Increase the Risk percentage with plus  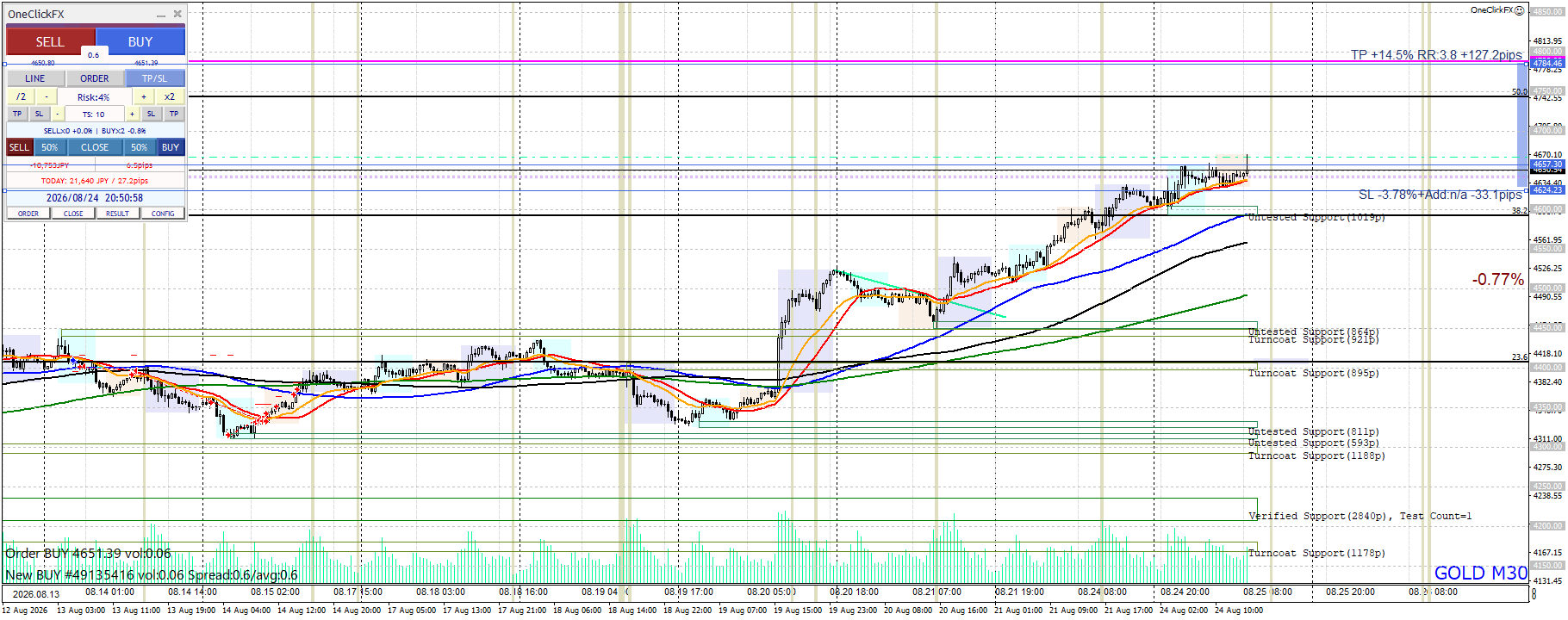tap(144, 97)
